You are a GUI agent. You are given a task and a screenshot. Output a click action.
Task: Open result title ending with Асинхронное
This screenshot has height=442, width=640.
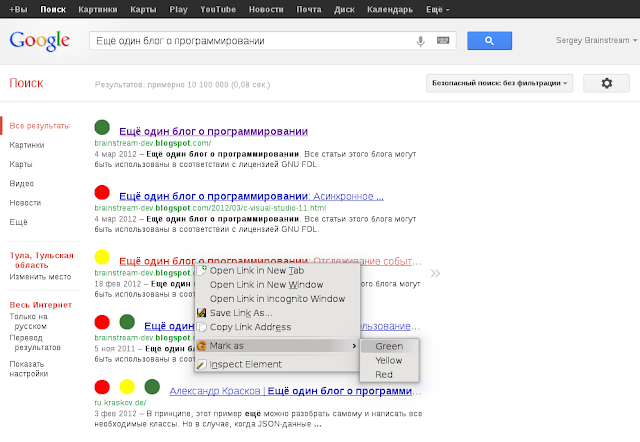point(251,196)
